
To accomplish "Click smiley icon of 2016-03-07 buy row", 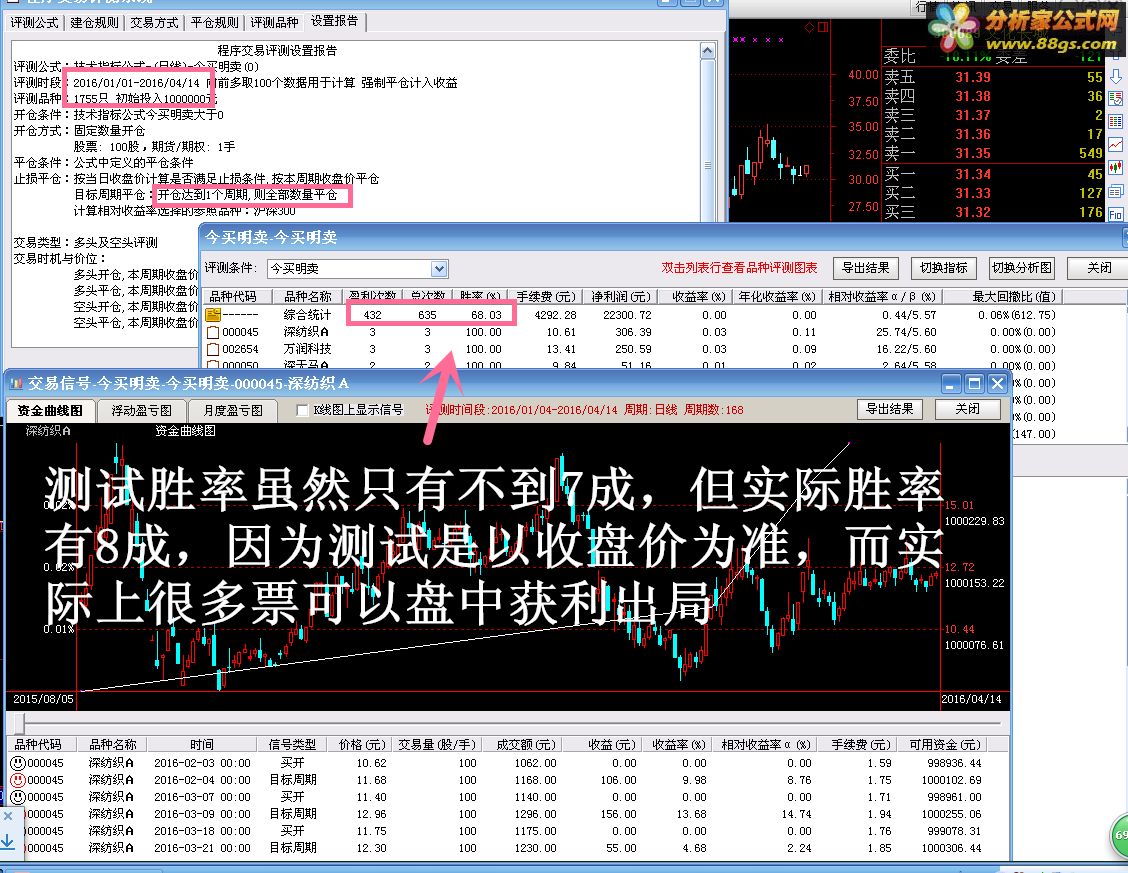I will [18, 797].
